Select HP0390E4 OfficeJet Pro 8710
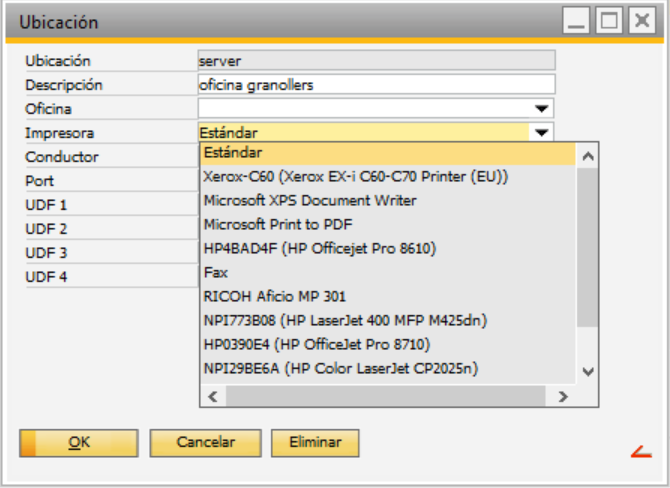The width and height of the screenshot is (670, 488). click(x=388, y=344)
